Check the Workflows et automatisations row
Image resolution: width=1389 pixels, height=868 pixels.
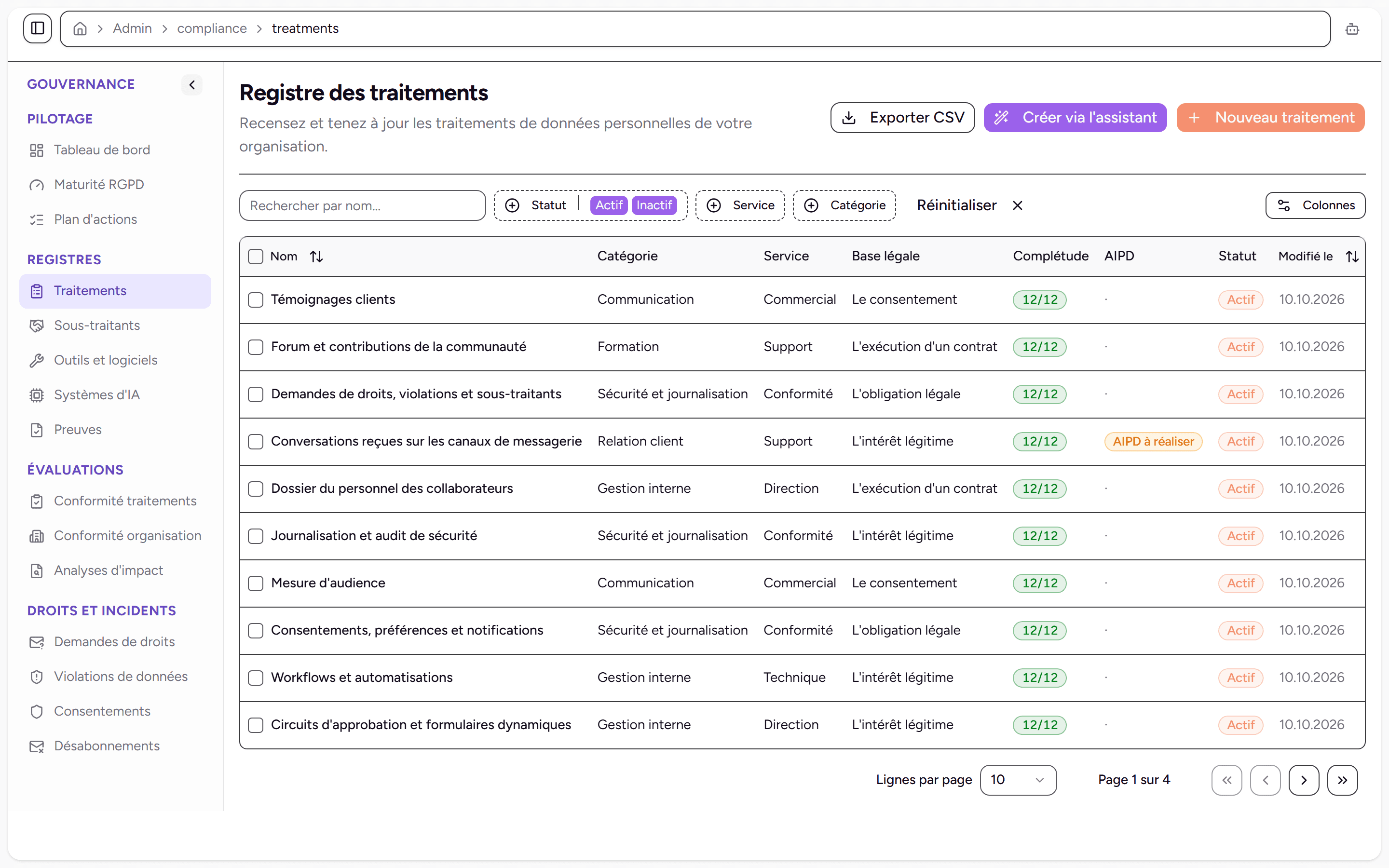pos(256,678)
